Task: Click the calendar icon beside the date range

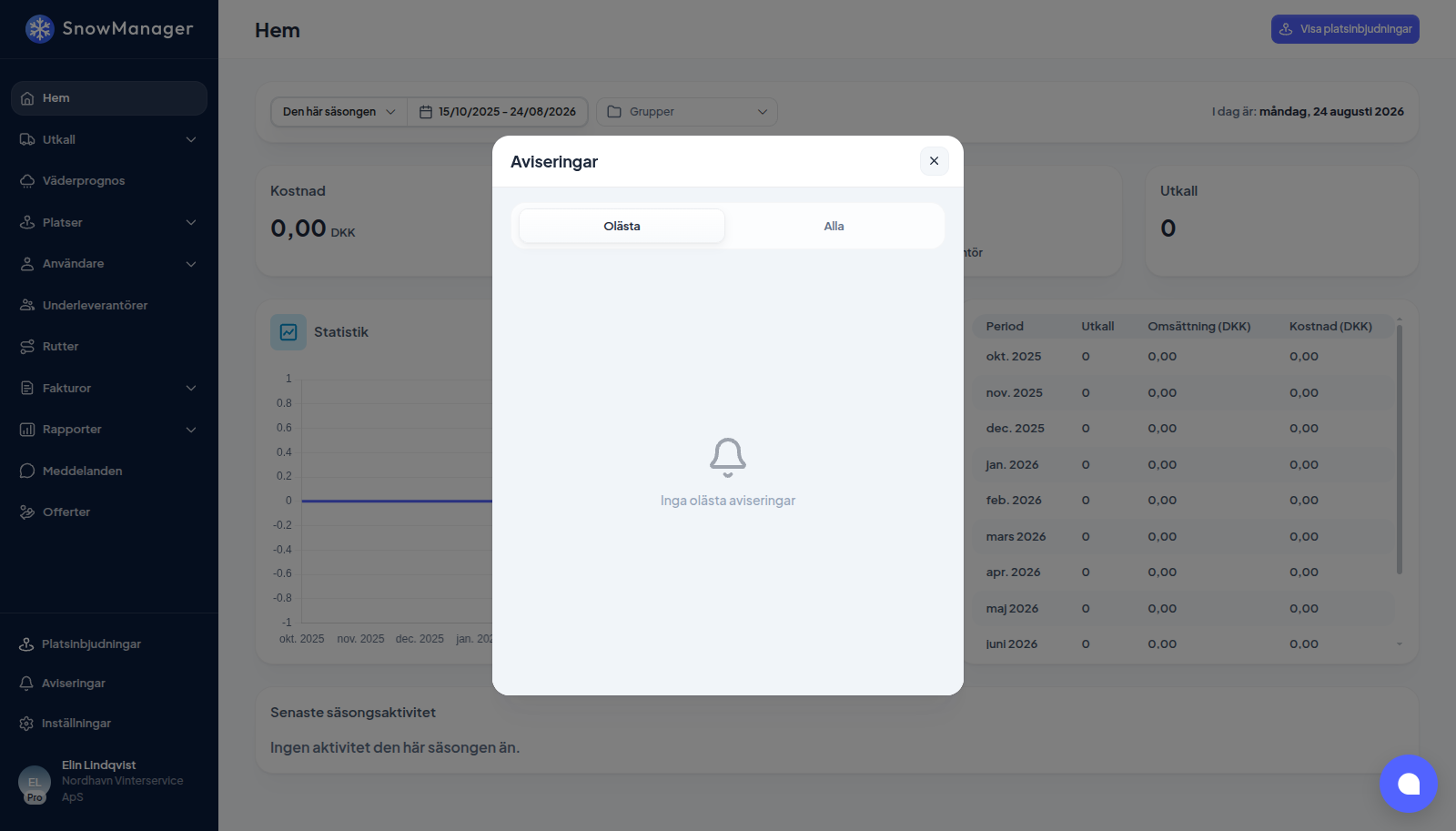Action: tap(425, 112)
